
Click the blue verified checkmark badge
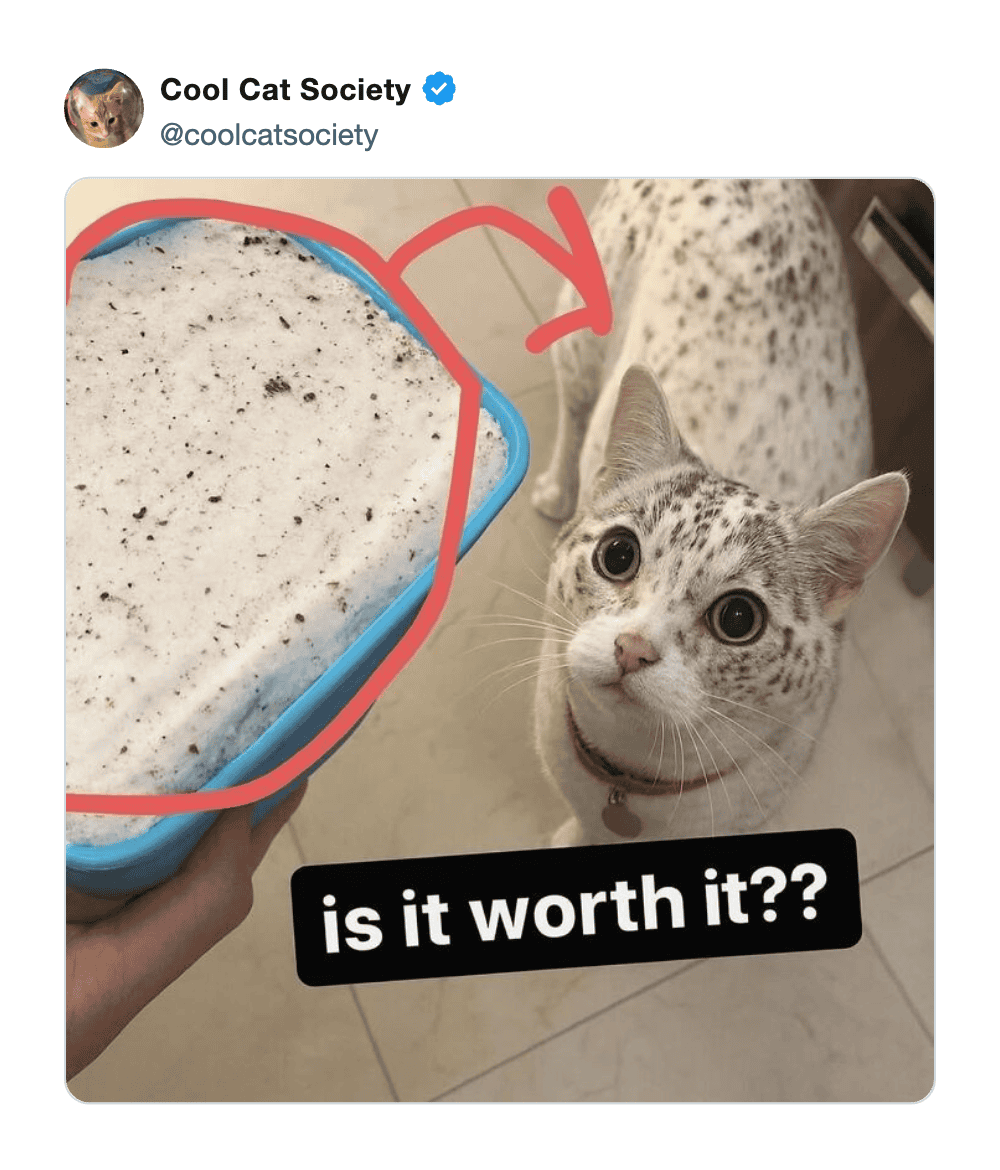pos(440,89)
